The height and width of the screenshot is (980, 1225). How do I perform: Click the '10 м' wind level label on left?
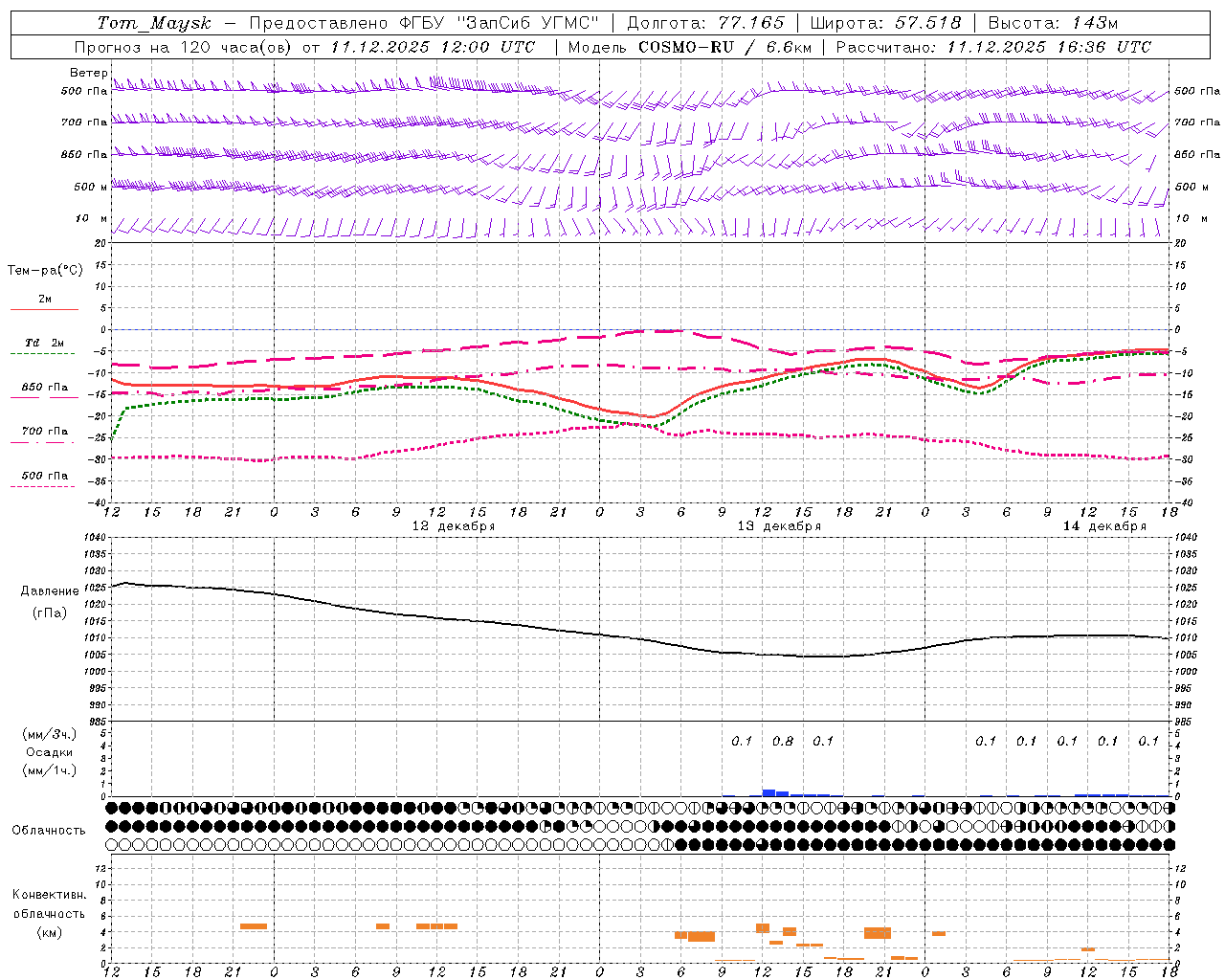(91, 219)
